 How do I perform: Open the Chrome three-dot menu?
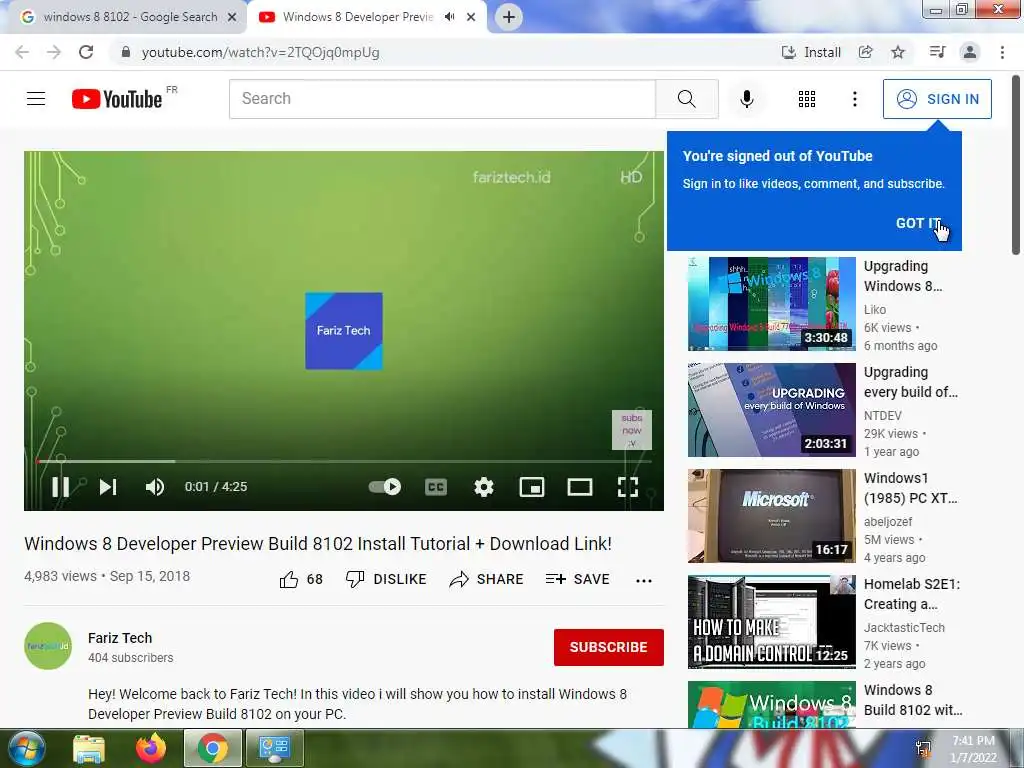(x=1002, y=52)
